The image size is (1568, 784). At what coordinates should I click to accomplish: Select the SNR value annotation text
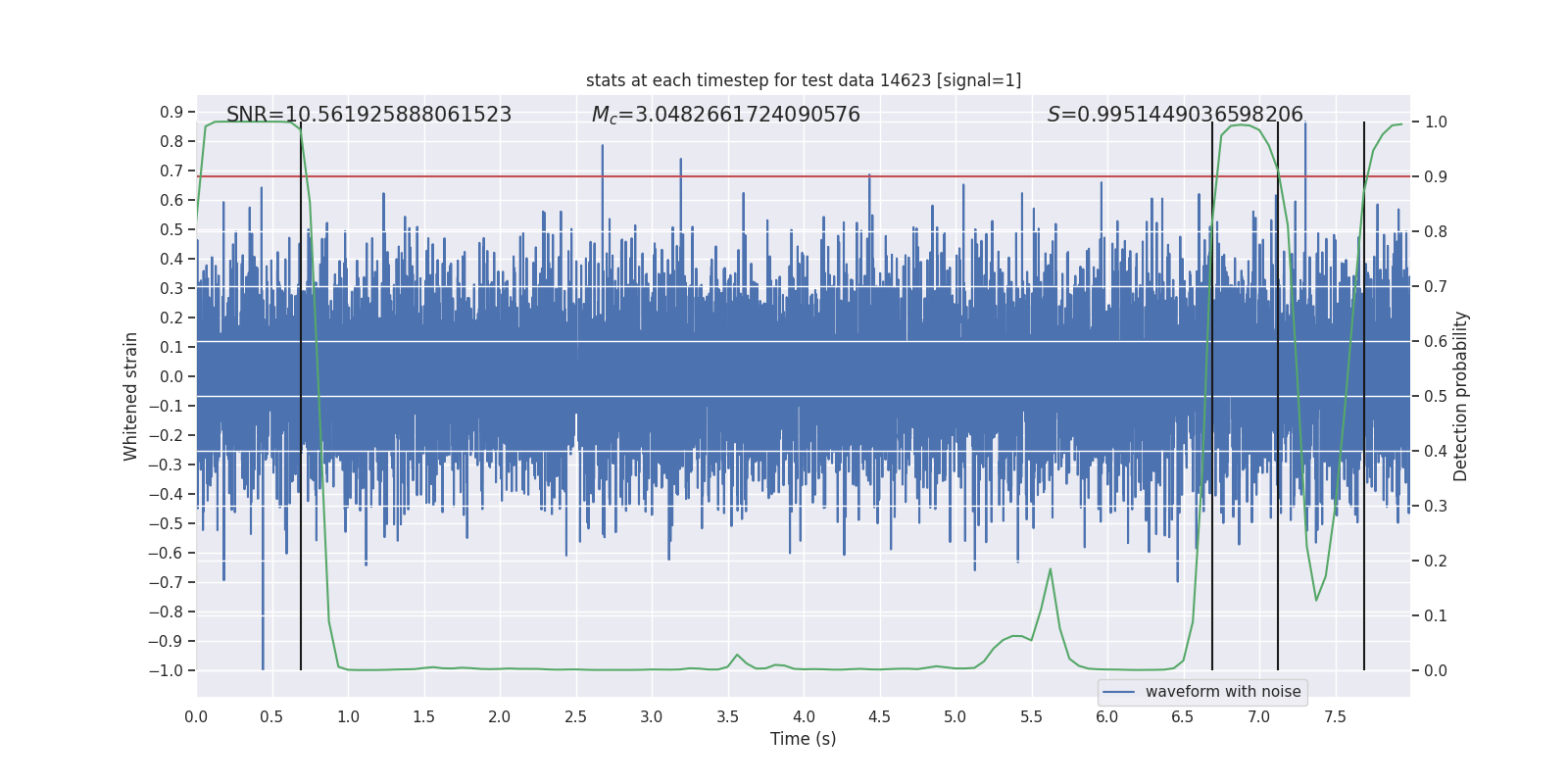368,115
